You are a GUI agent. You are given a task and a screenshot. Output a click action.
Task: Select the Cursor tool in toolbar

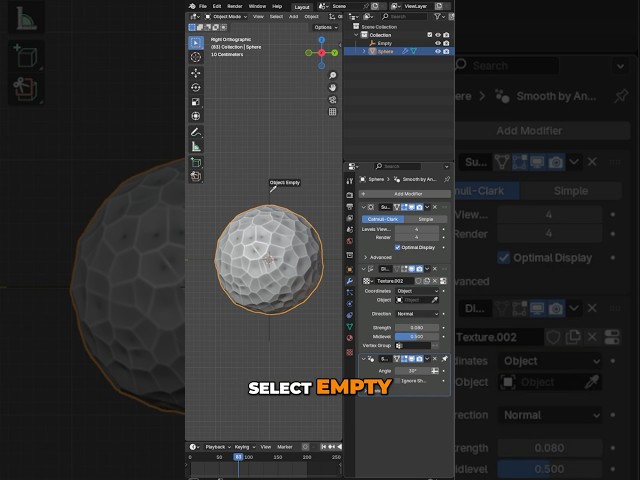(196, 57)
